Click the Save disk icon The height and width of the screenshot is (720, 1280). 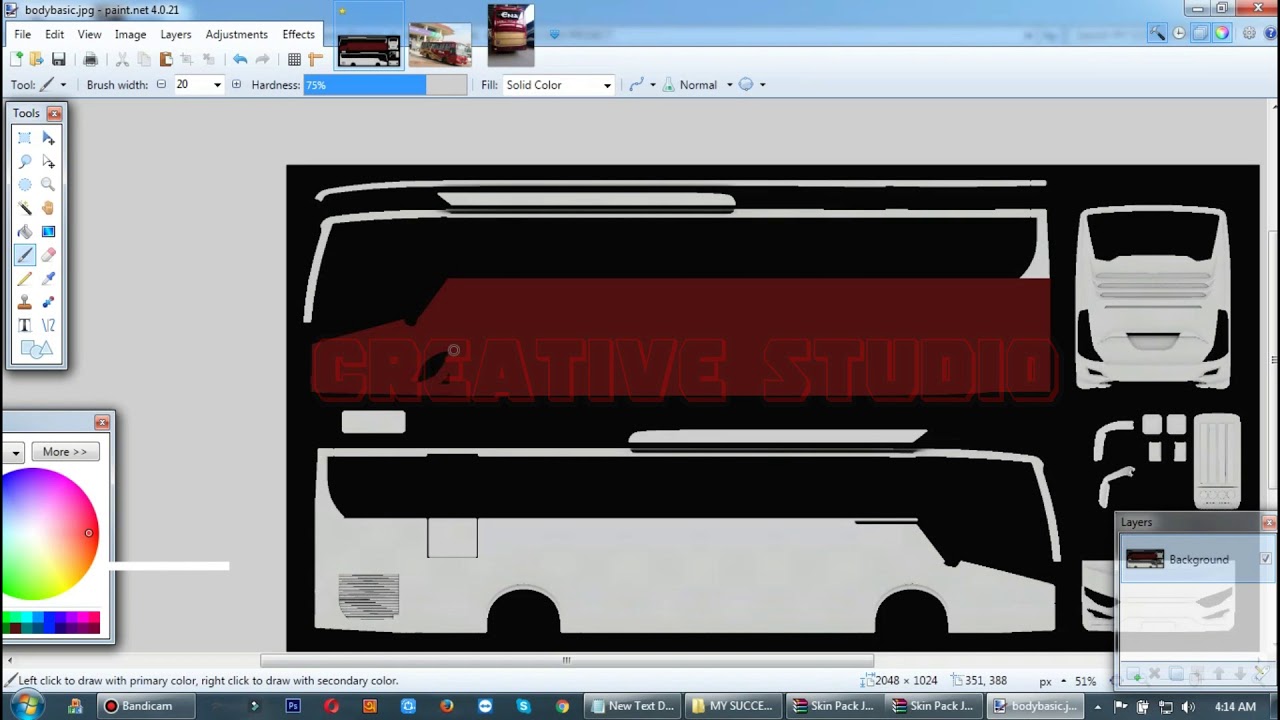coord(58,59)
